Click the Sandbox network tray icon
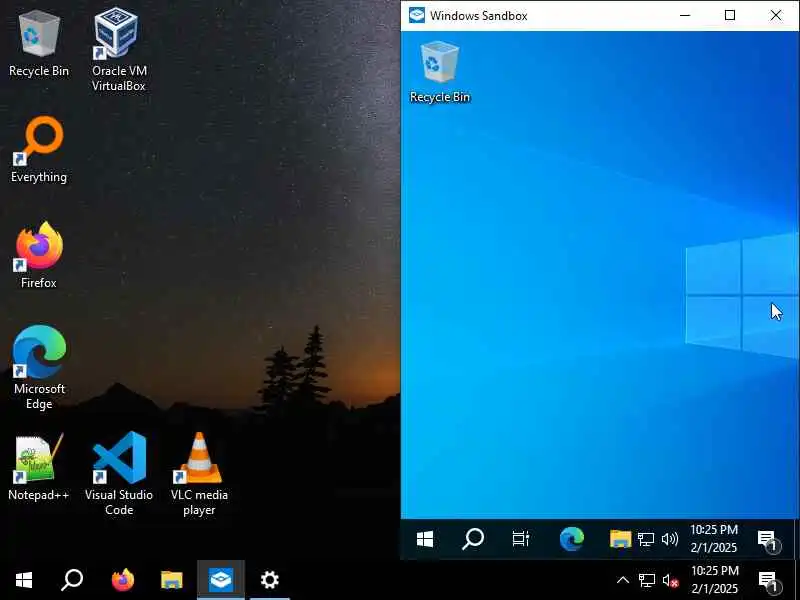800x600 pixels. coord(646,539)
